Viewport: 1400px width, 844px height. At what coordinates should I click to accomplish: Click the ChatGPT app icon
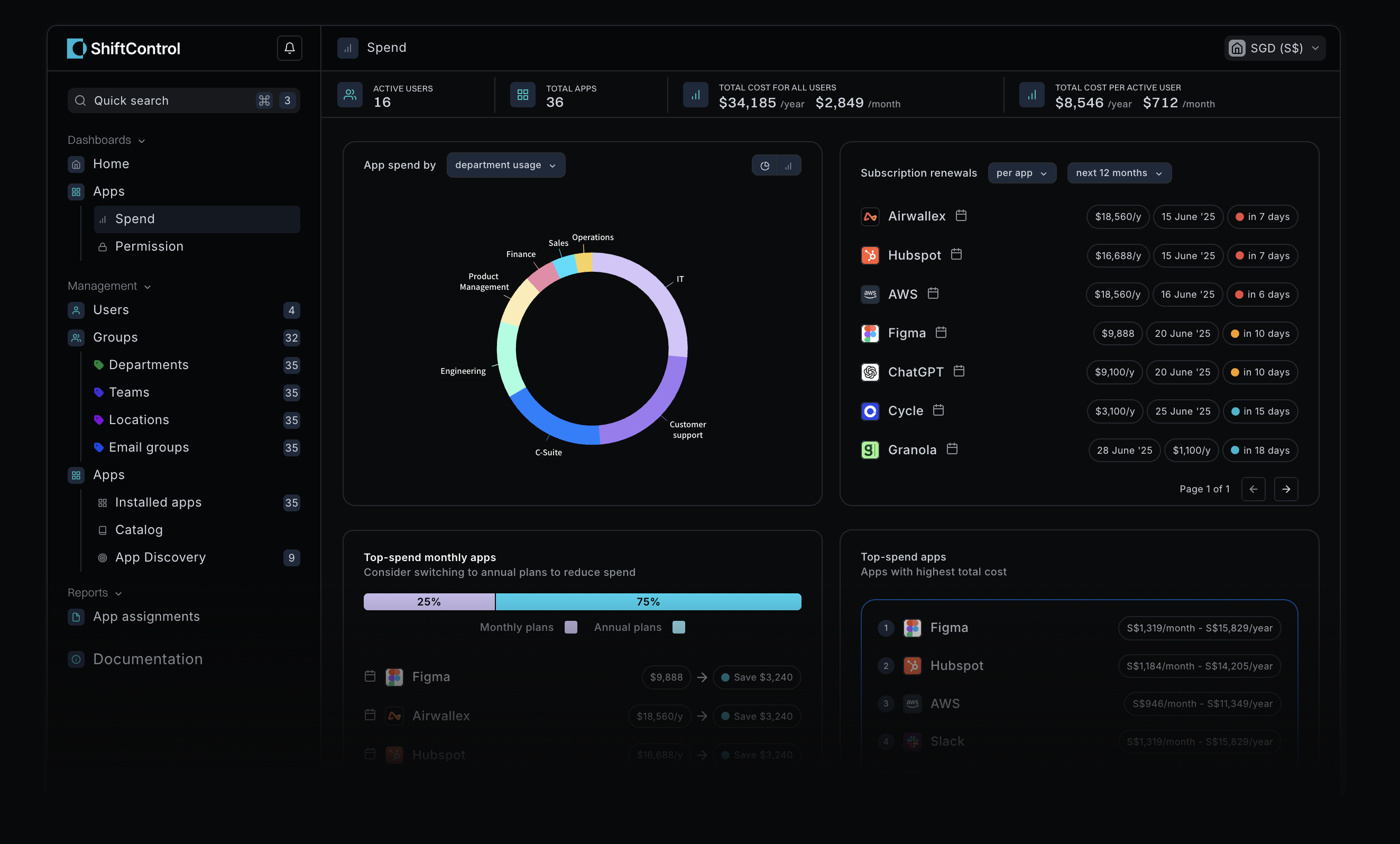pos(869,372)
